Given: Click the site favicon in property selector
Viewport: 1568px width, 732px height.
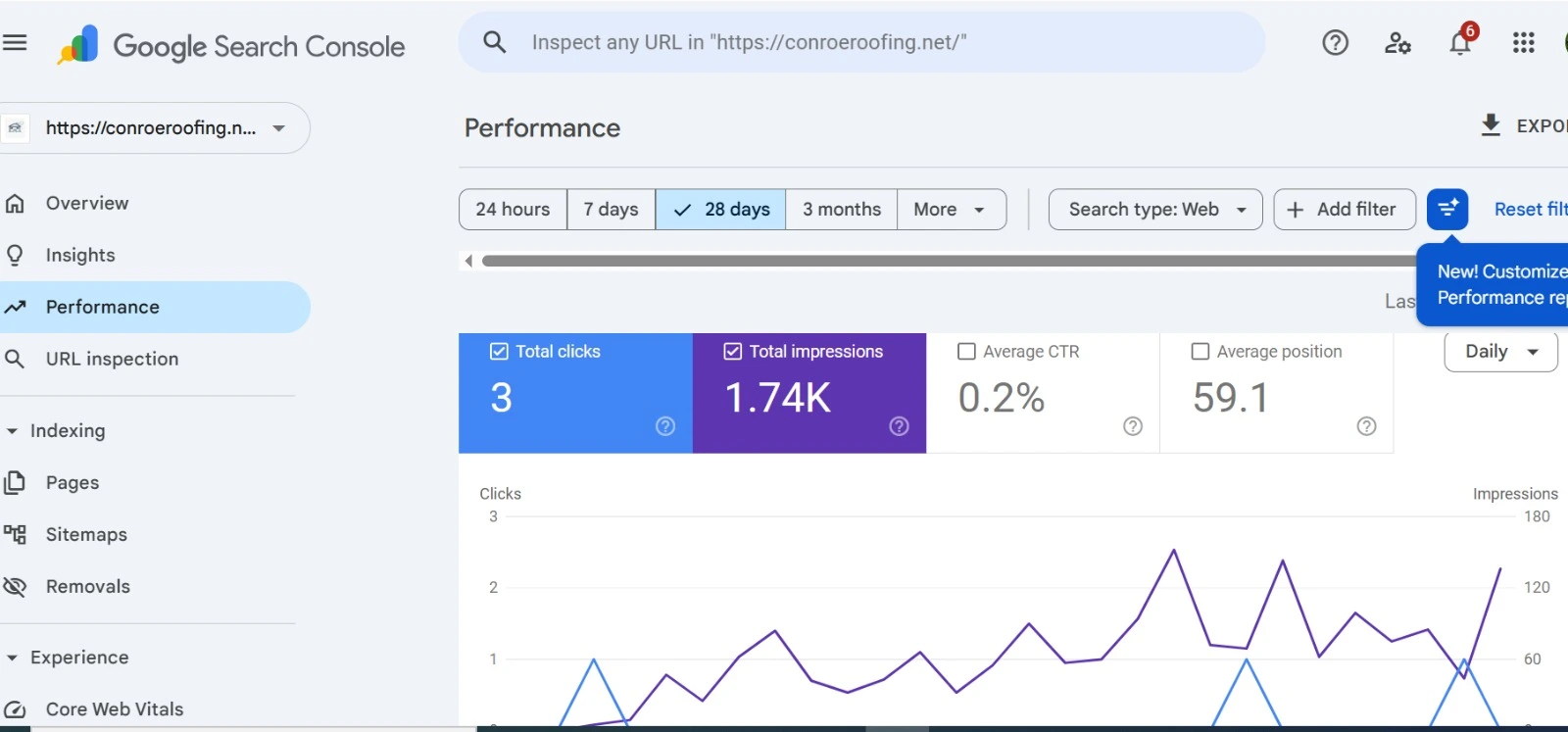Looking at the screenshot, I should tap(15, 128).
